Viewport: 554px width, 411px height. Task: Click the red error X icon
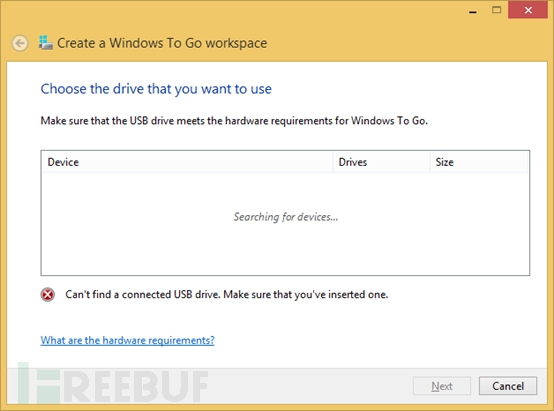(x=48, y=294)
